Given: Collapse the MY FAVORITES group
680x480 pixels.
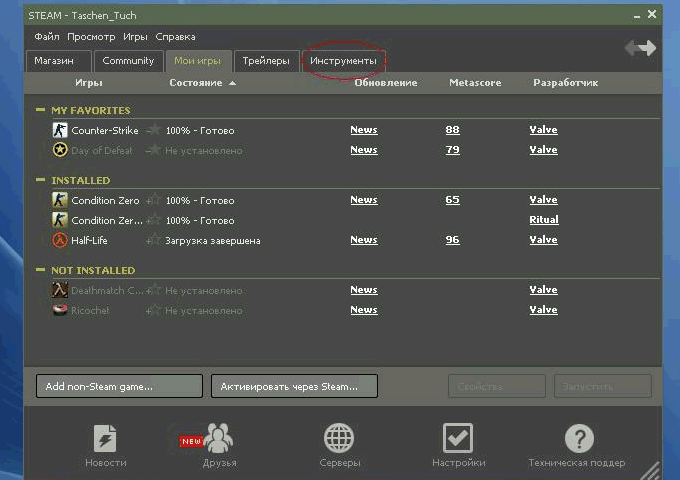Looking at the screenshot, I should [x=40, y=110].
